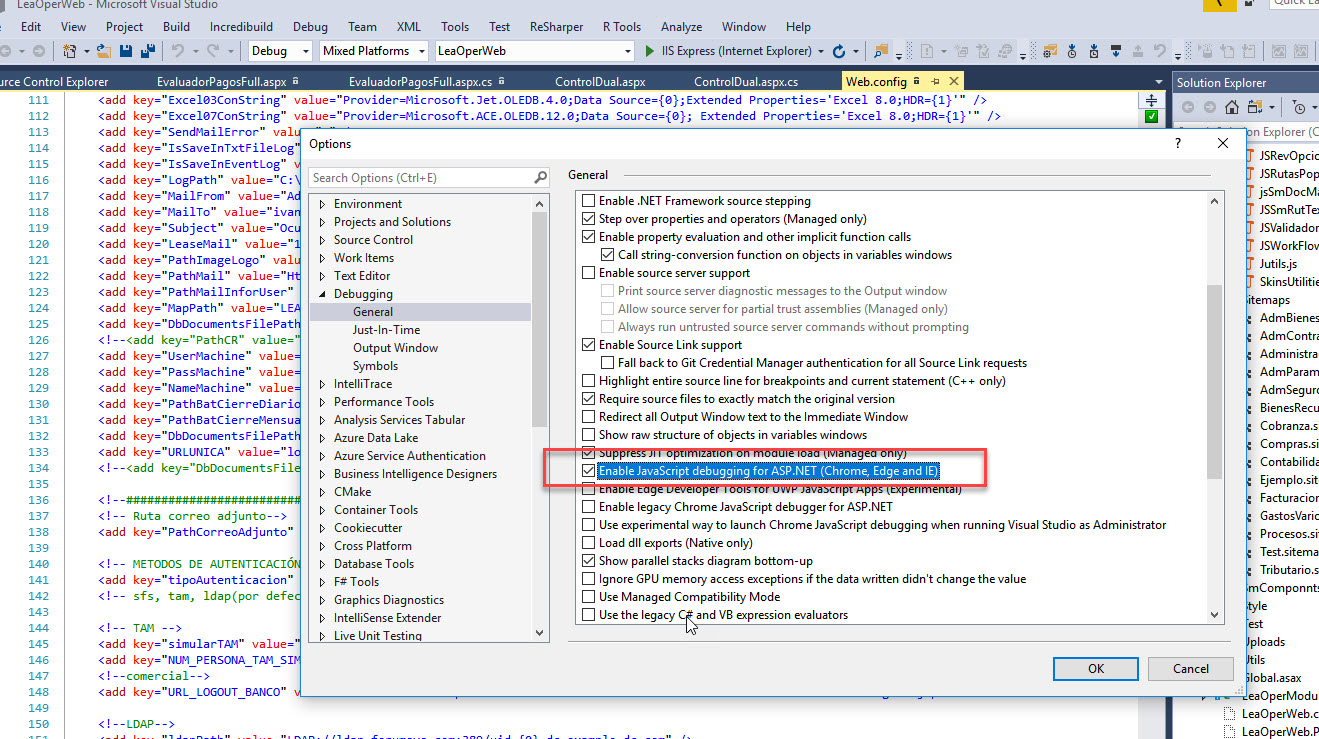Select Just-In-Time under Debugging
The image size is (1319, 739).
(386, 330)
